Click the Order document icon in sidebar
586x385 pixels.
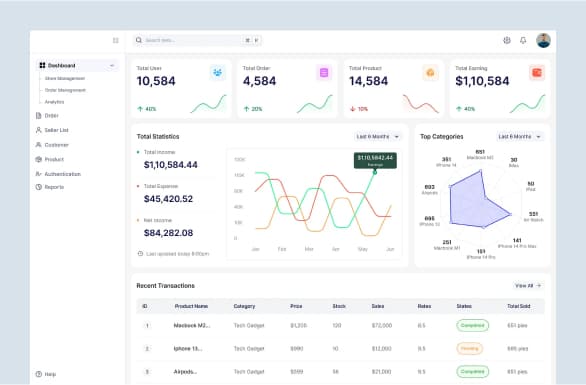[x=38, y=116]
